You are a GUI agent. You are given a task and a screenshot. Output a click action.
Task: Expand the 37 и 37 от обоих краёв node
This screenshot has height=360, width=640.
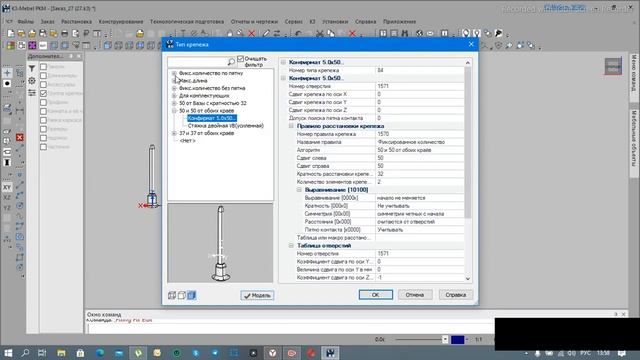(x=174, y=133)
